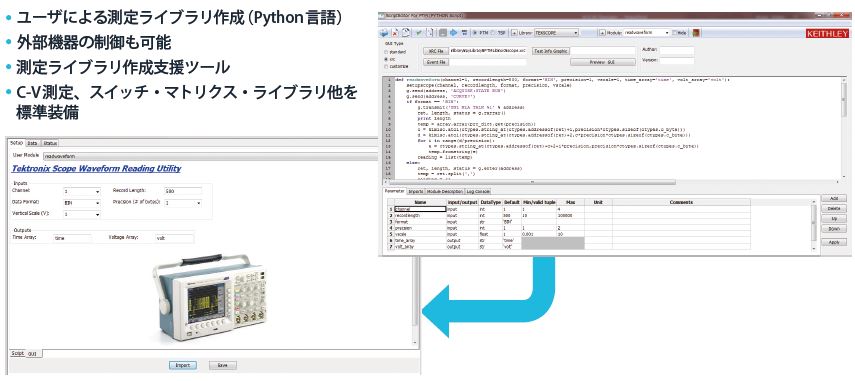Click the up arrow icon before Library
The height and width of the screenshot is (381, 855).
click(x=514, y=33)
